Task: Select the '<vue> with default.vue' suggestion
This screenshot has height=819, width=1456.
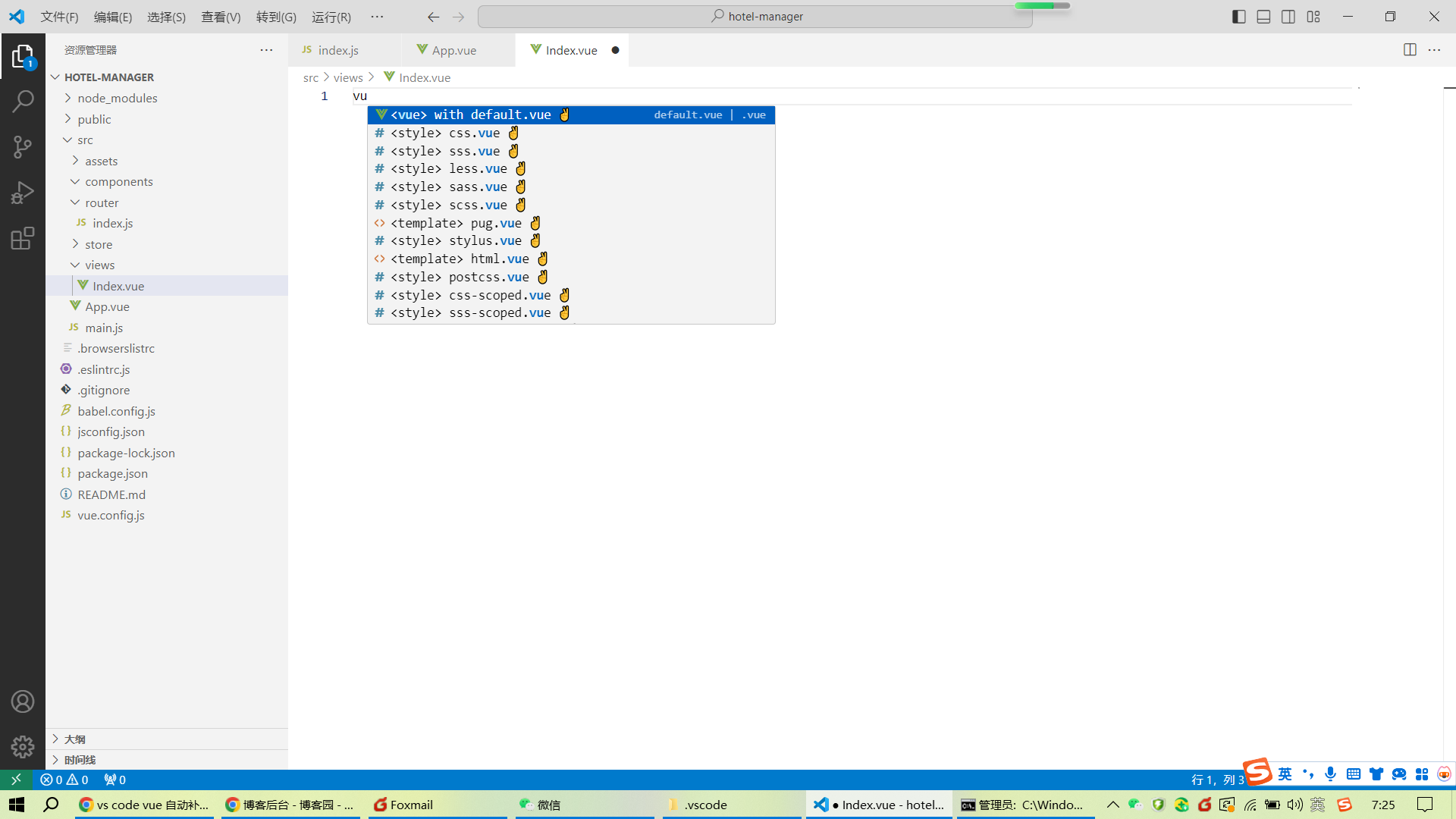Action: [x=470, y=115]
